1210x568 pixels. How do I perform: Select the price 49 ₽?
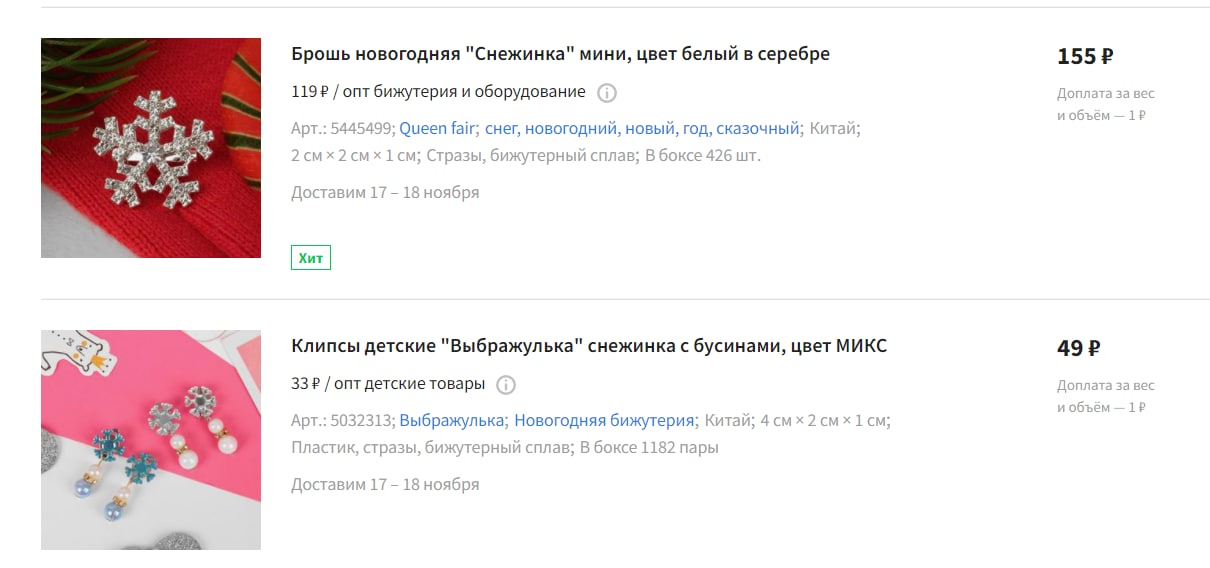(1078, 348)
